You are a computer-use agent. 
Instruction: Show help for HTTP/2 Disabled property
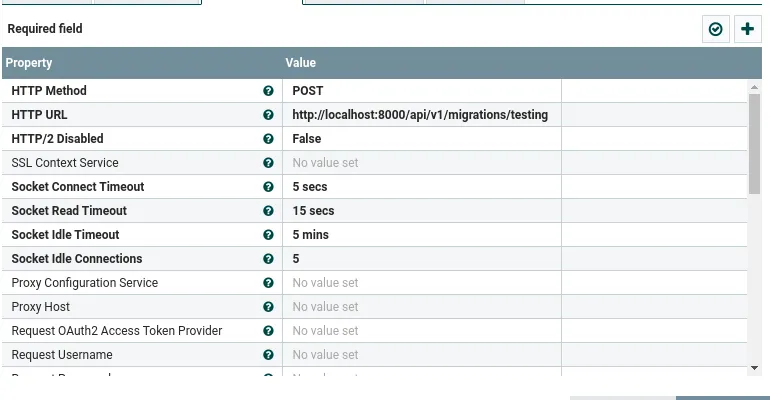click(268, 139)
